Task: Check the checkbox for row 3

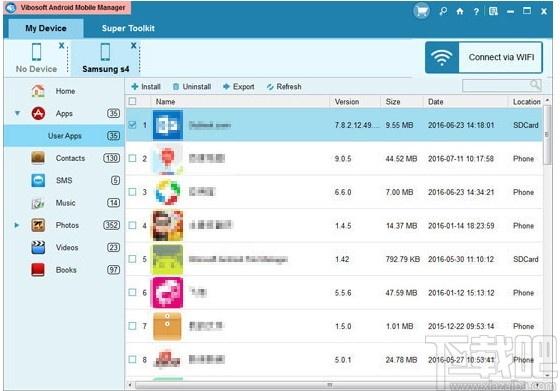Action: 132,192
